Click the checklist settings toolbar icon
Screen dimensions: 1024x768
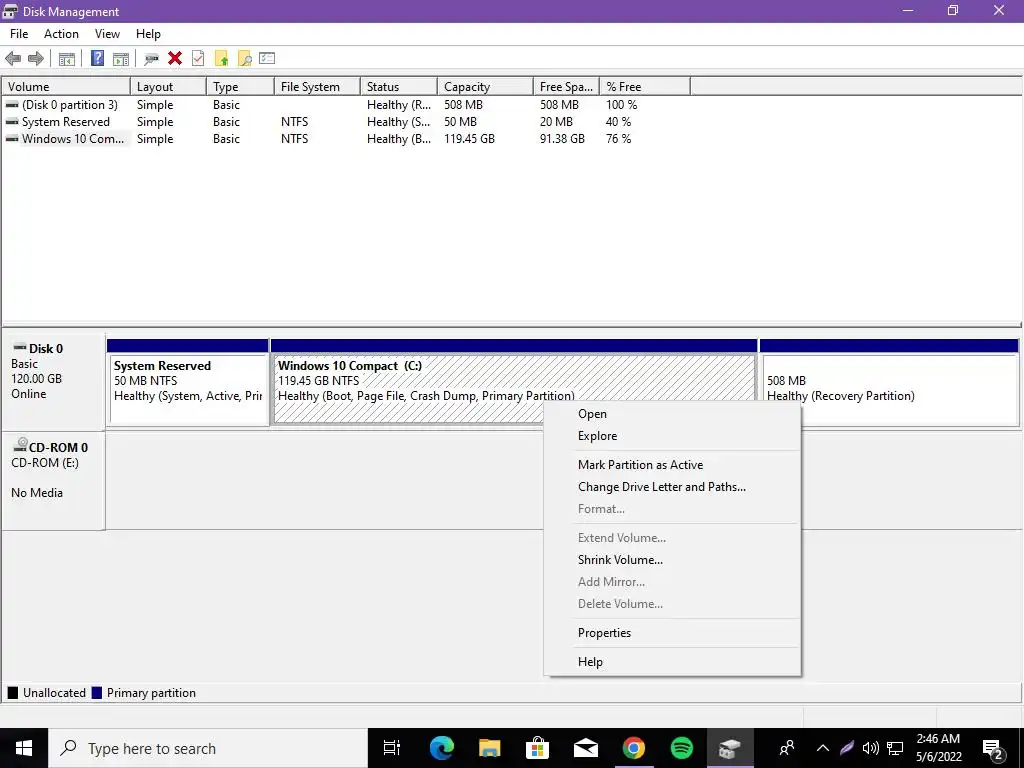click(267, 58)
